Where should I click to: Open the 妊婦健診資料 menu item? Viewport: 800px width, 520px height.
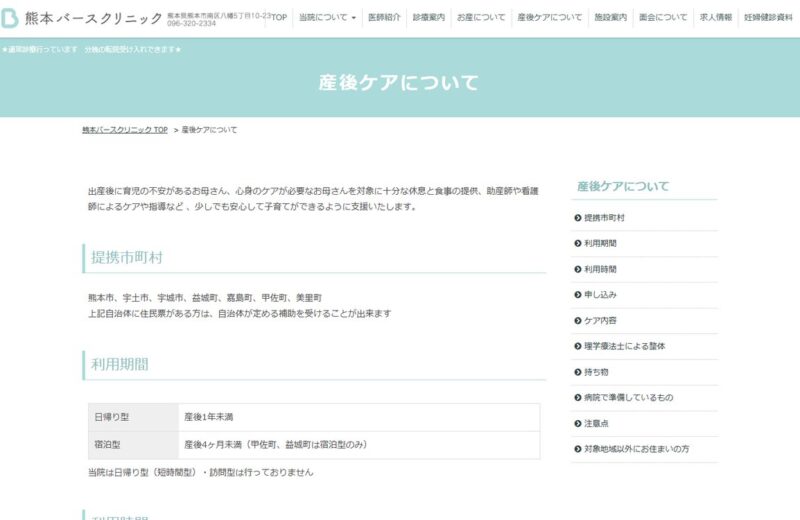pos(768,17)
